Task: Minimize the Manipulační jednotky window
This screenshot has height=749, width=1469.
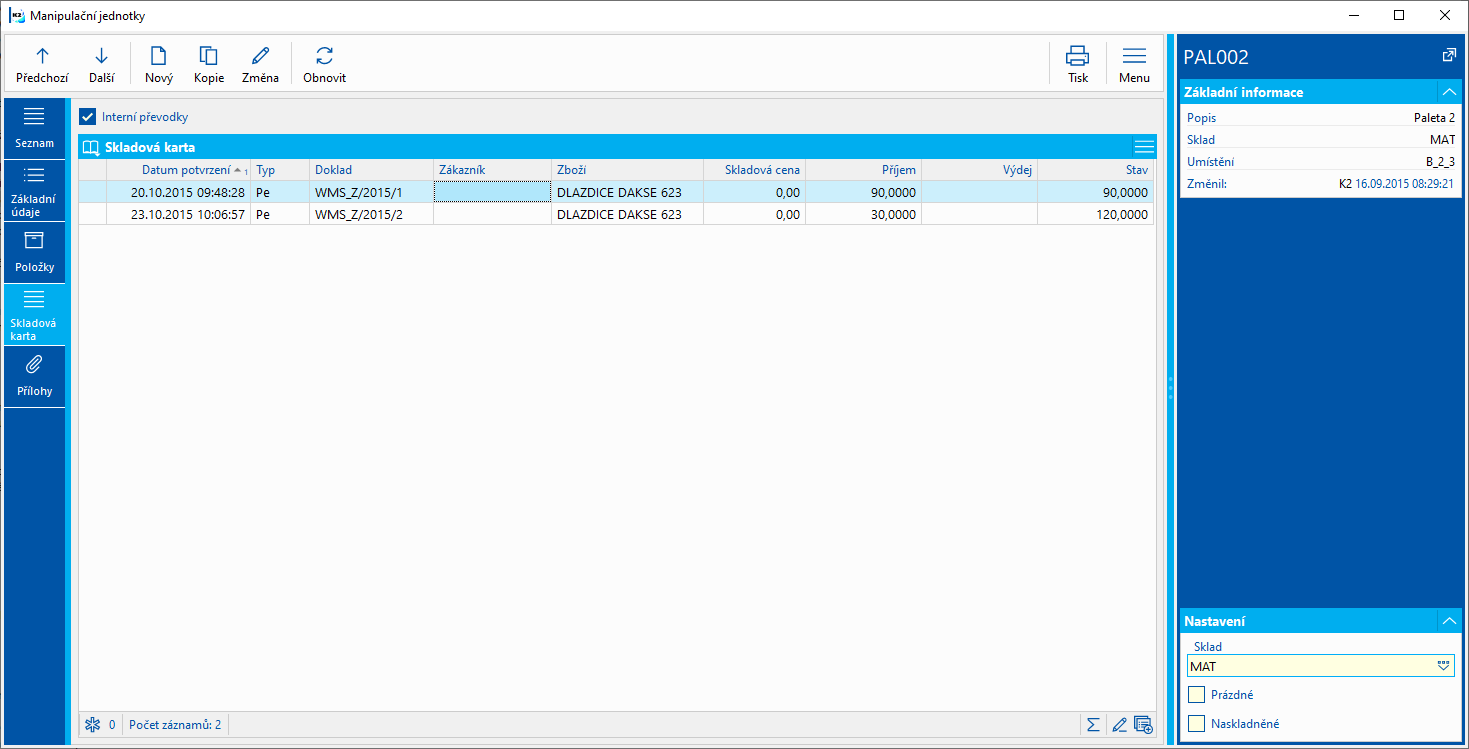Action: pyautogui.click(x=1353, y=16)
